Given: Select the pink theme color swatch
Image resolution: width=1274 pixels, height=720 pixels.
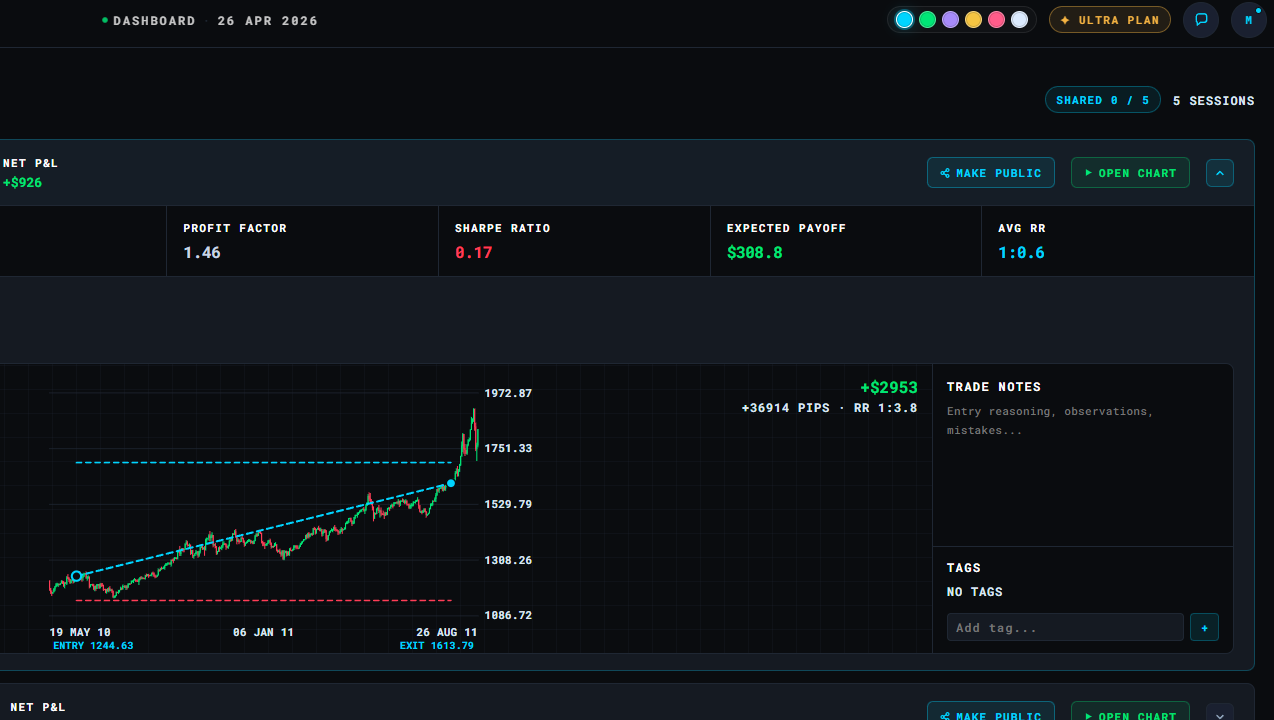Looking at the screenshot, I should [x=996, y=20].
